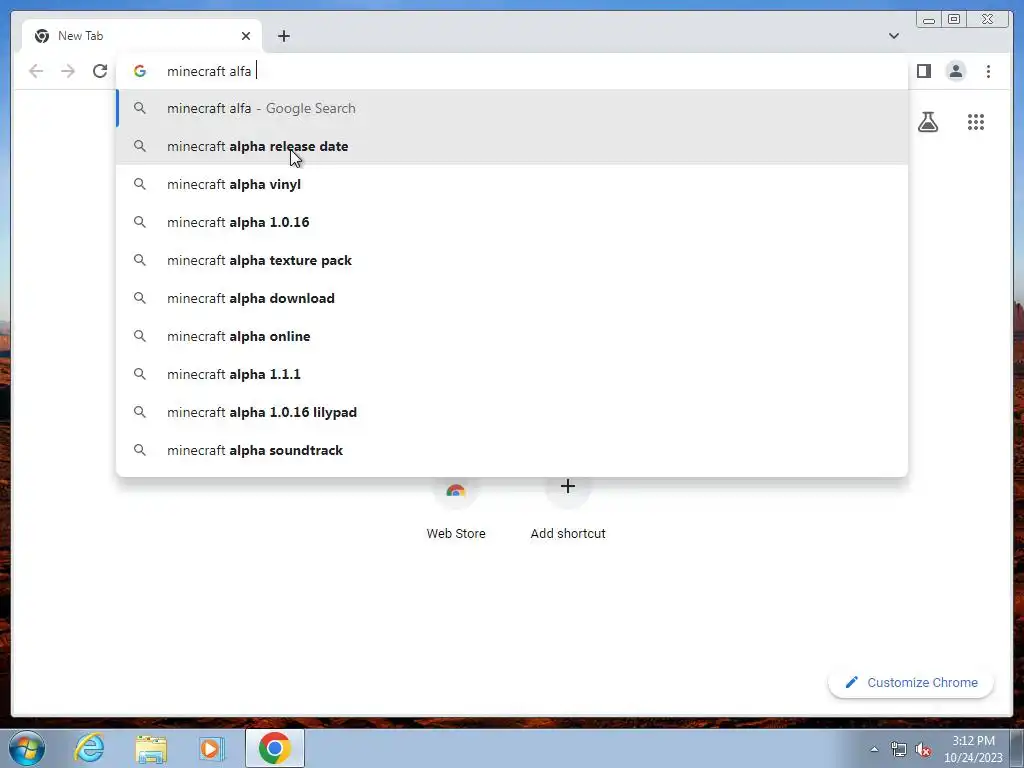This screenshot has height=768, width=1024.
Task: Open the Web Store shortcut
Action: pyautogui.click(x=456, y=509)
